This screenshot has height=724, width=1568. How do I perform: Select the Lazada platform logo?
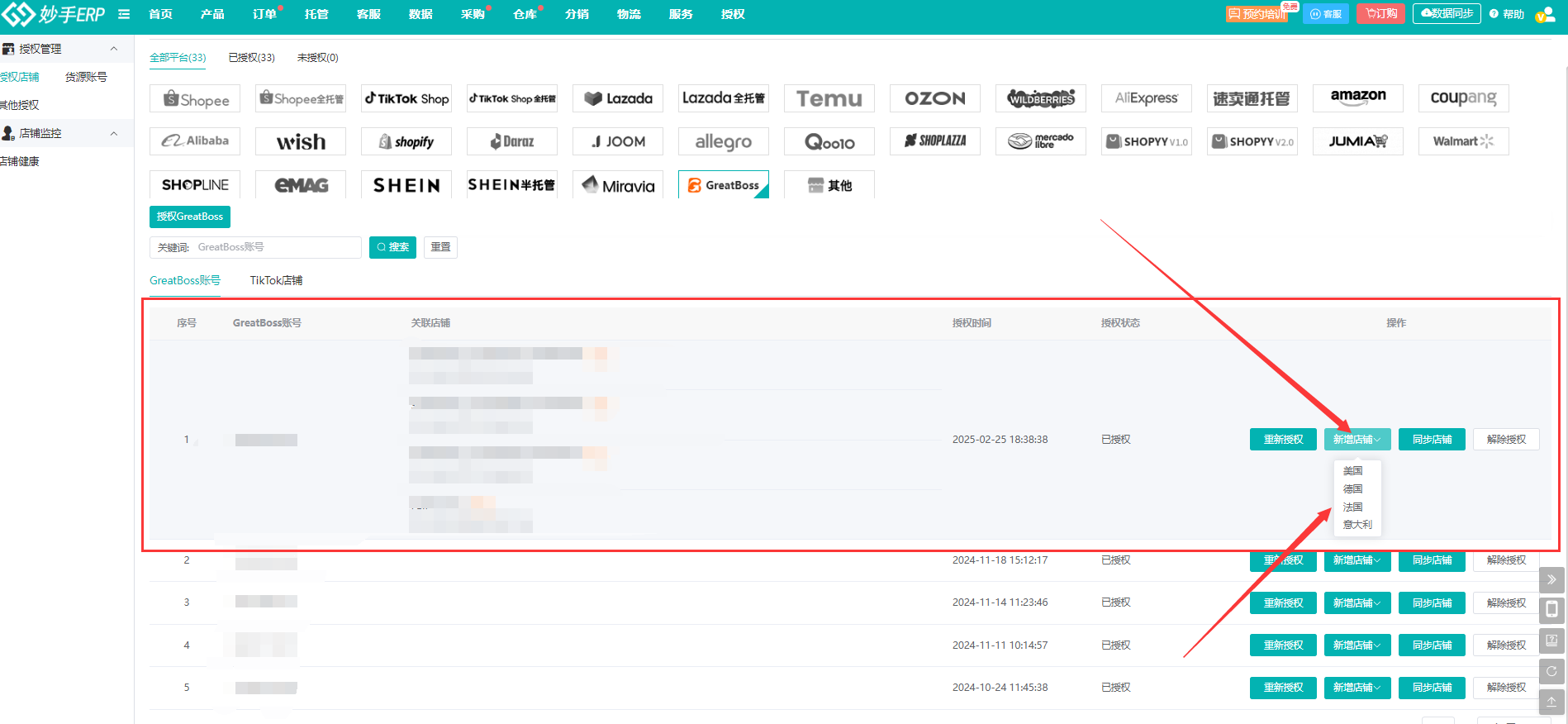click(x=618, y=98)
